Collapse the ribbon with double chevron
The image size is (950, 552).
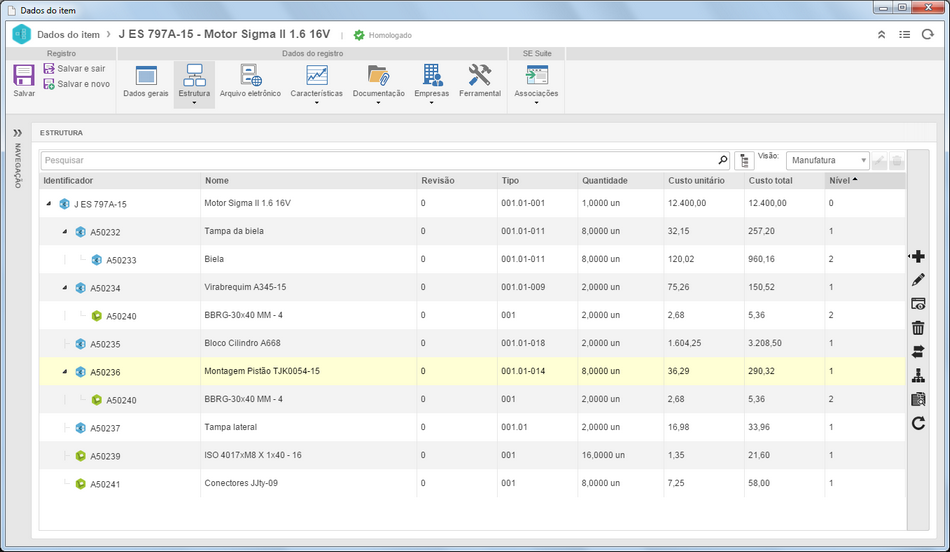882,35
